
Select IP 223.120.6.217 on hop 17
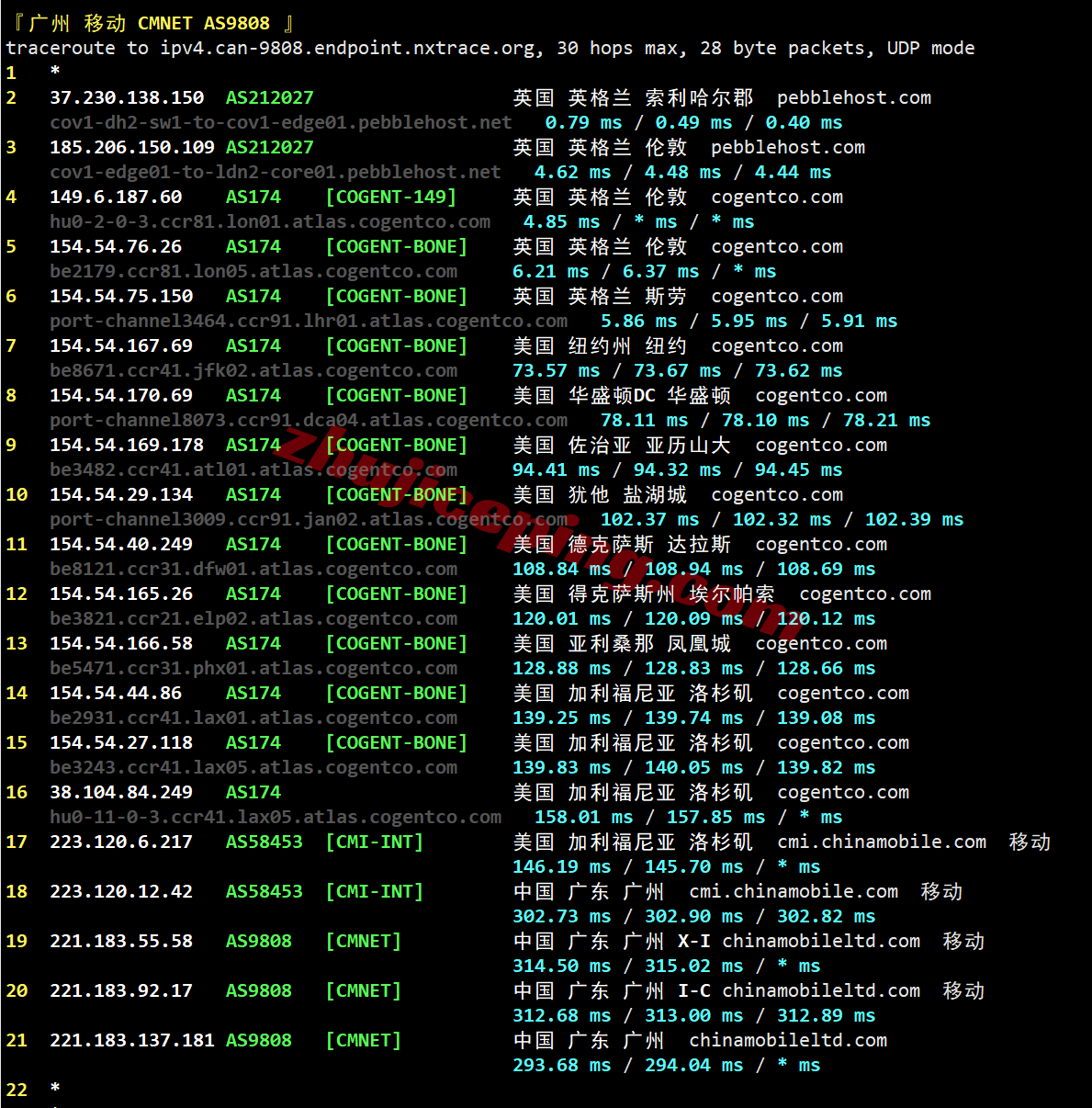121,842
